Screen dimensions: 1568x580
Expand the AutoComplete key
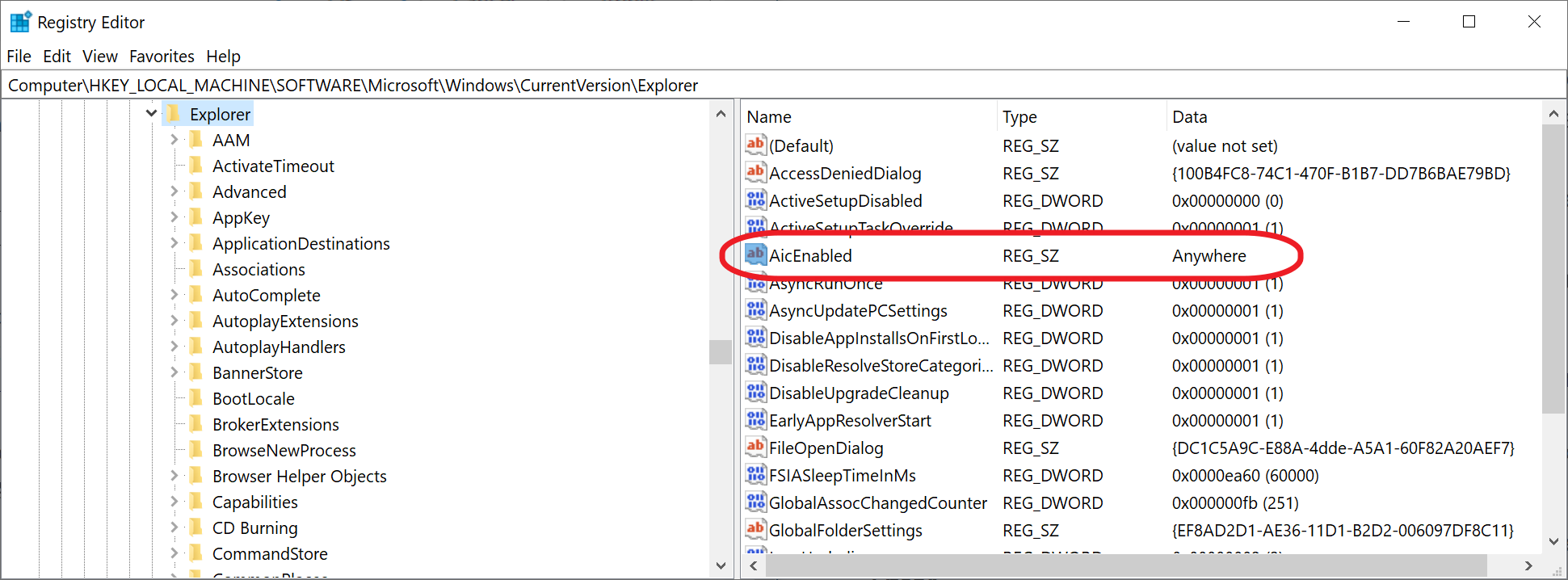point(174,295)
